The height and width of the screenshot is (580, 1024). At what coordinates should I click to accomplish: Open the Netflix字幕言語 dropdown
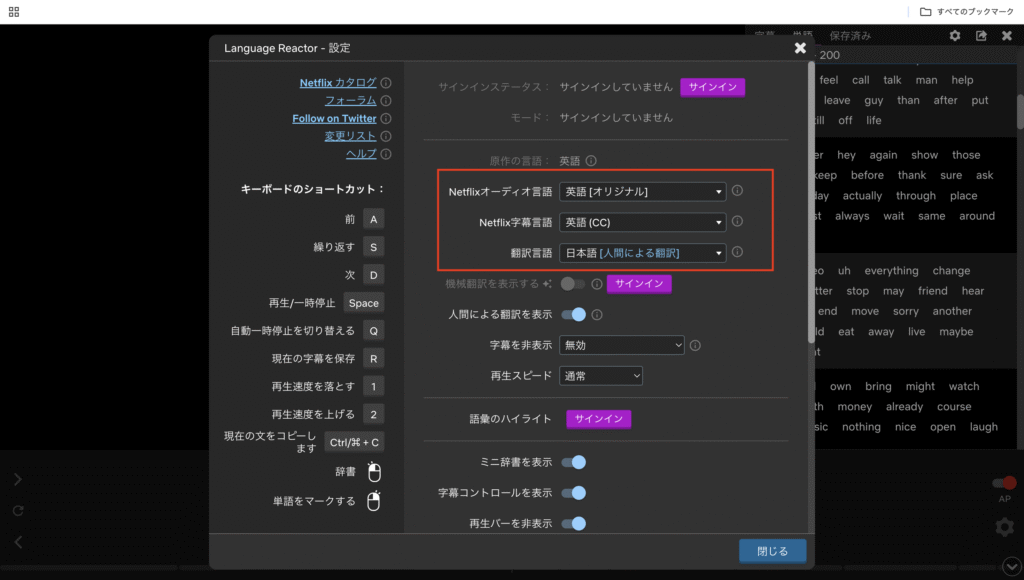click(642, 222)
